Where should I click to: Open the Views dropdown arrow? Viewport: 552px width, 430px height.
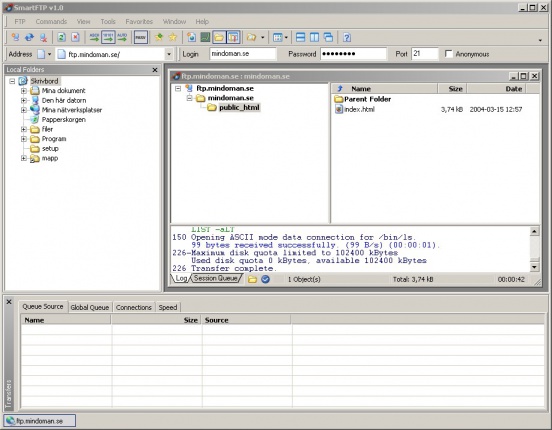pyautogui.click(x=286, y=37)
